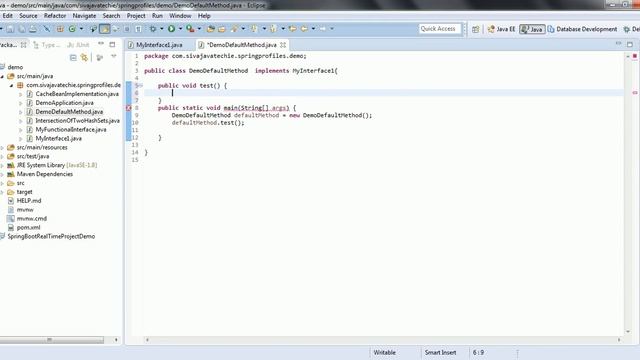Open the New Java Class dropdown arrow
Viewport: 640px width, 360px height.
(81, 29)
